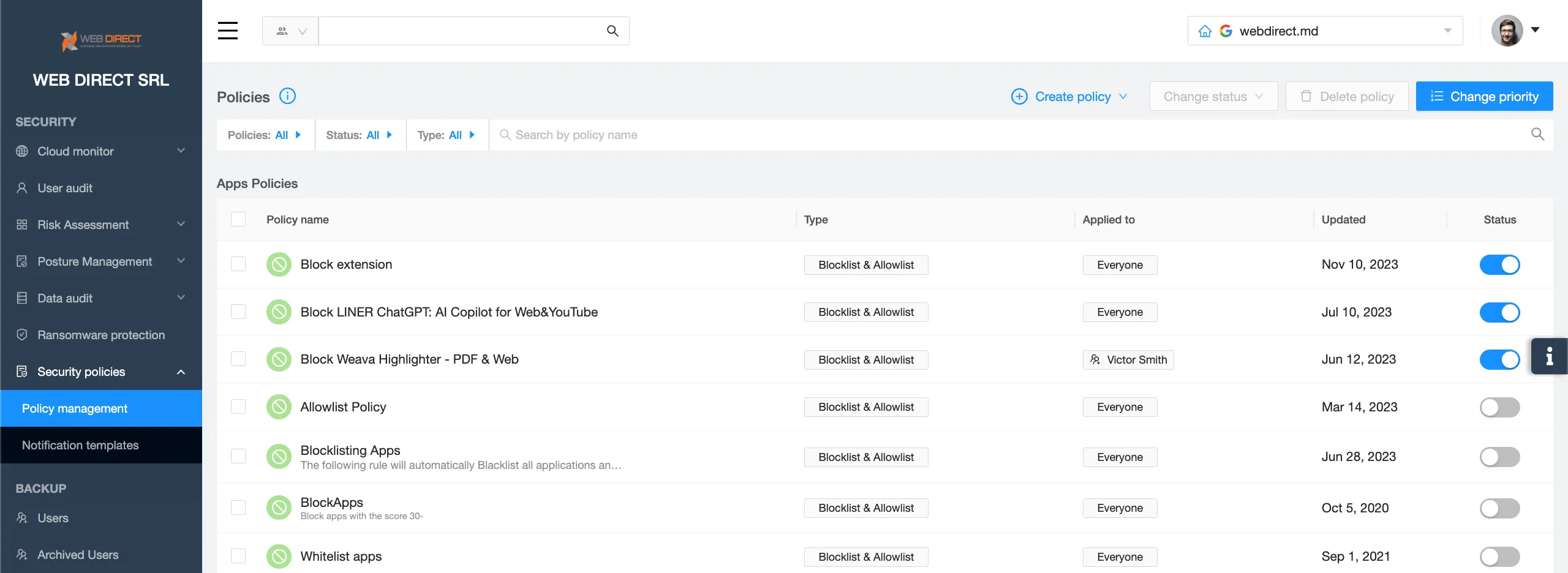The width and height of the screenshot is (1568, 573).
Task: Click the policy name search magnifier
Action: [x=1537, y=134]
